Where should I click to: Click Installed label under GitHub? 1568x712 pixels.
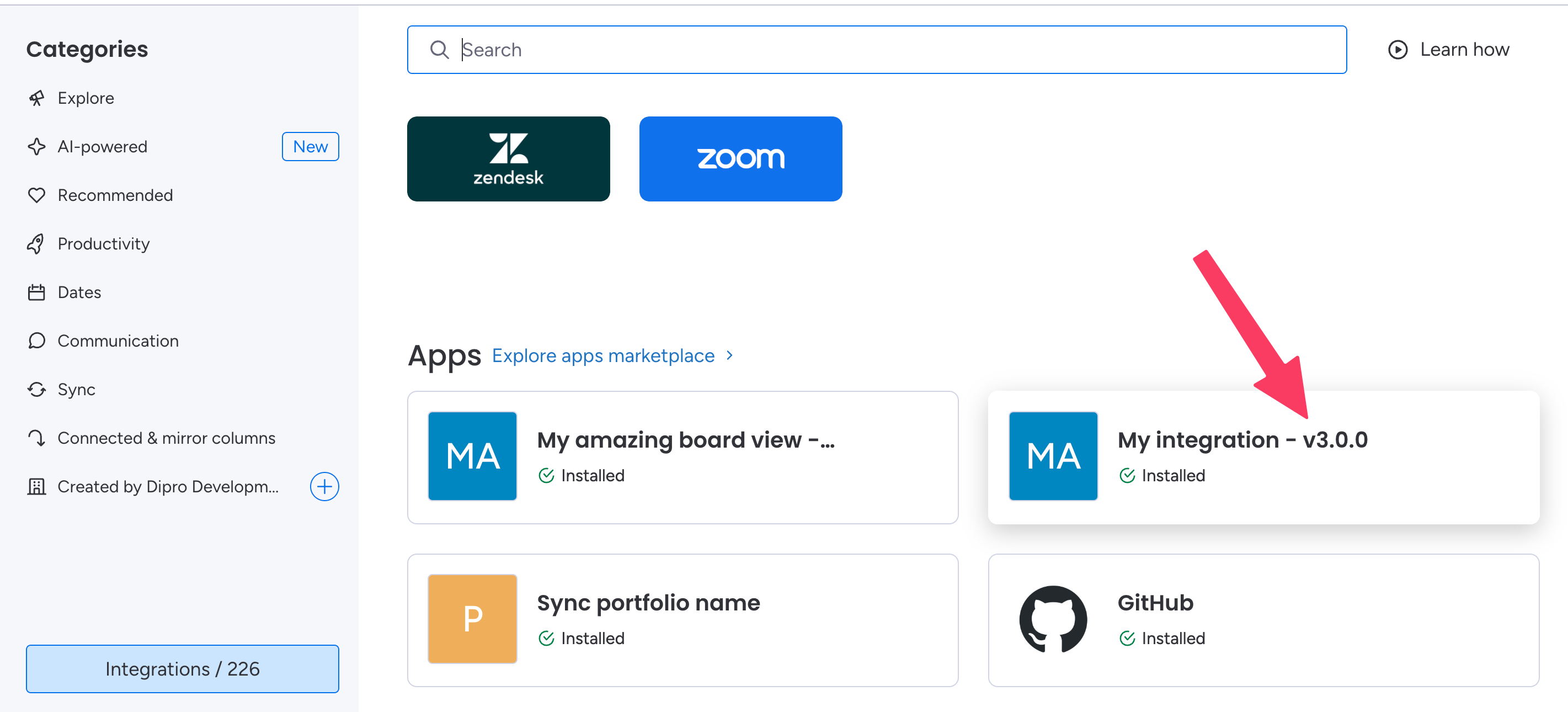pos(1174,638)
